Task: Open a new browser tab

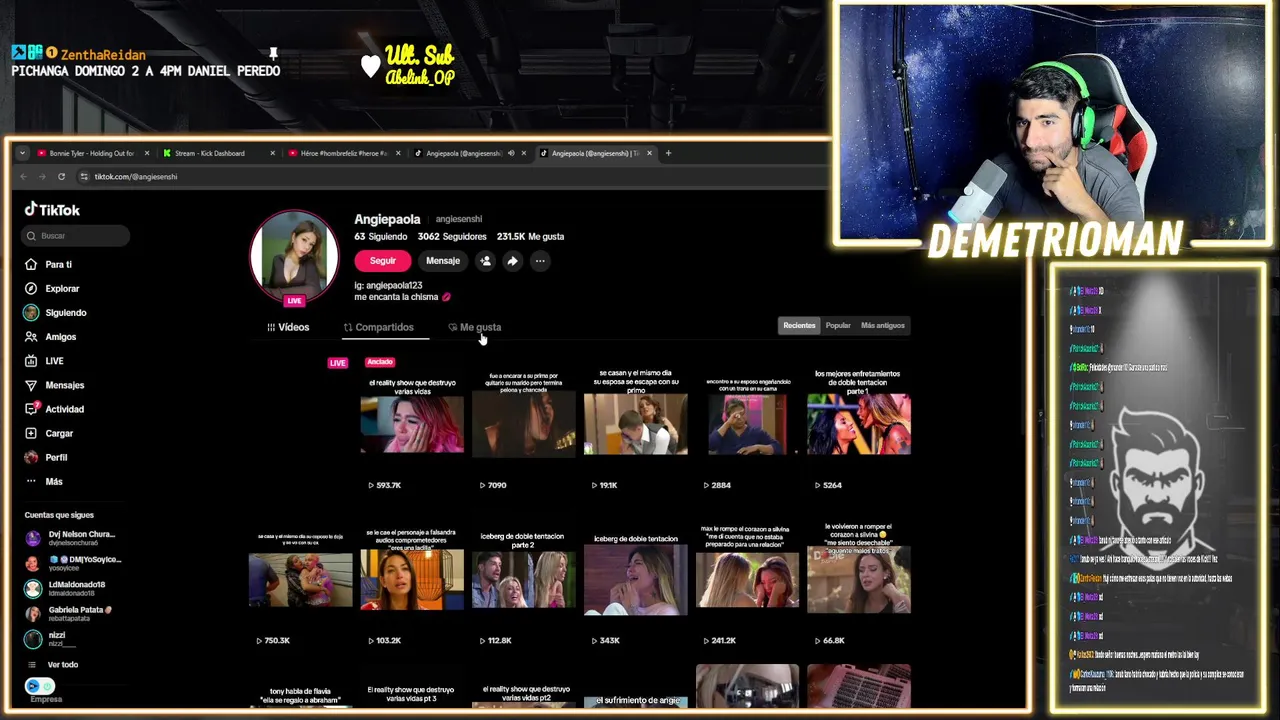Action: tap(669, 153)
